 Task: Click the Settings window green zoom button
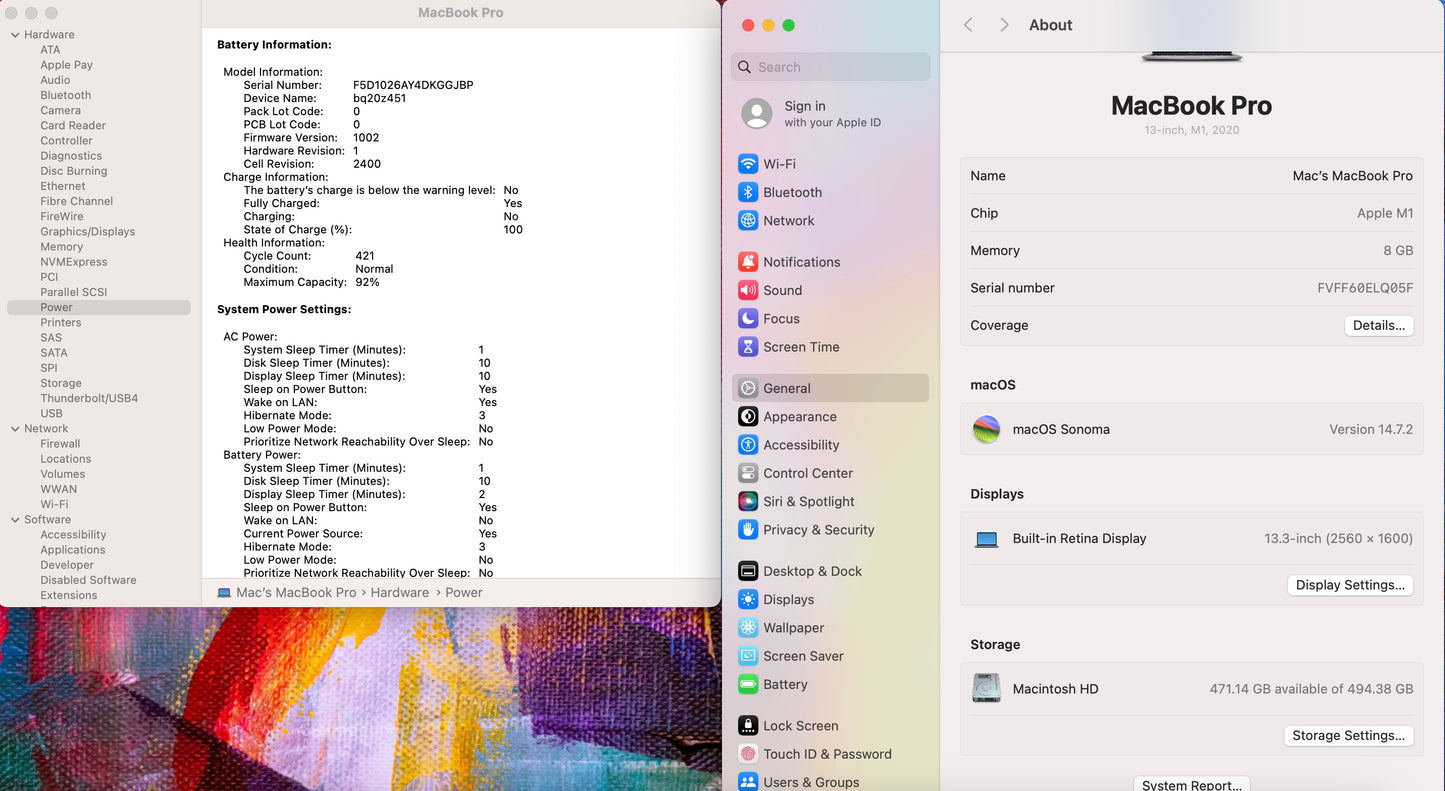coord(789,25)
